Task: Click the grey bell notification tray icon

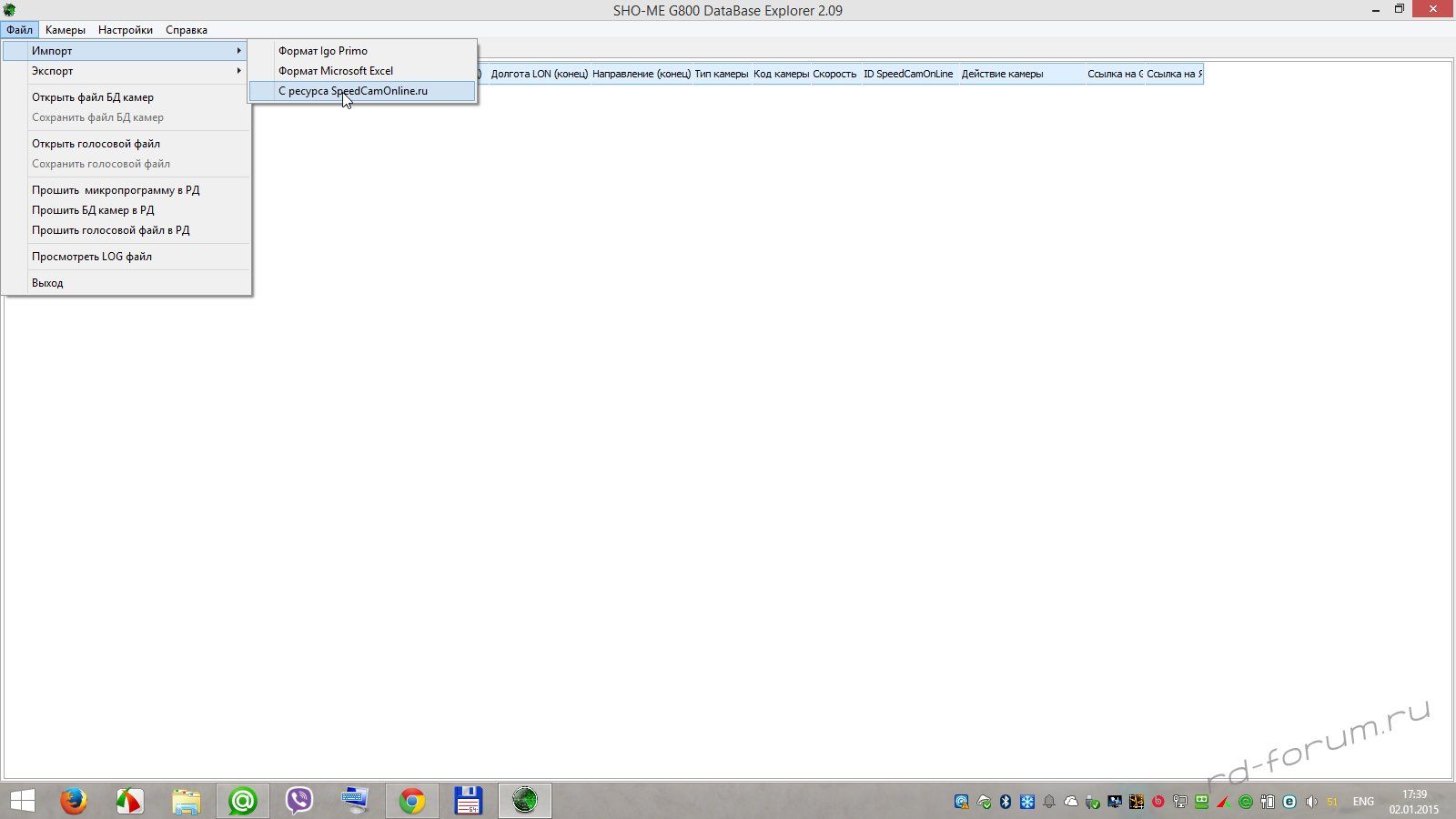Action: click(x=1049, y=802)
